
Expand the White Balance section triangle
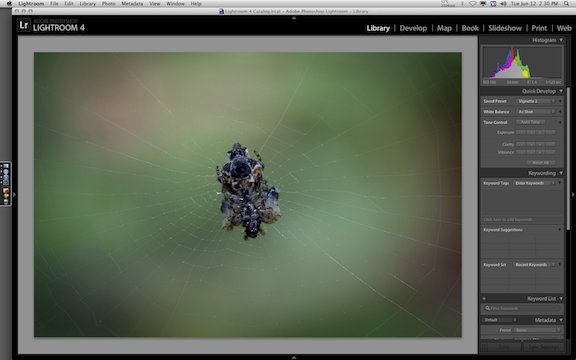click(560, 112)
